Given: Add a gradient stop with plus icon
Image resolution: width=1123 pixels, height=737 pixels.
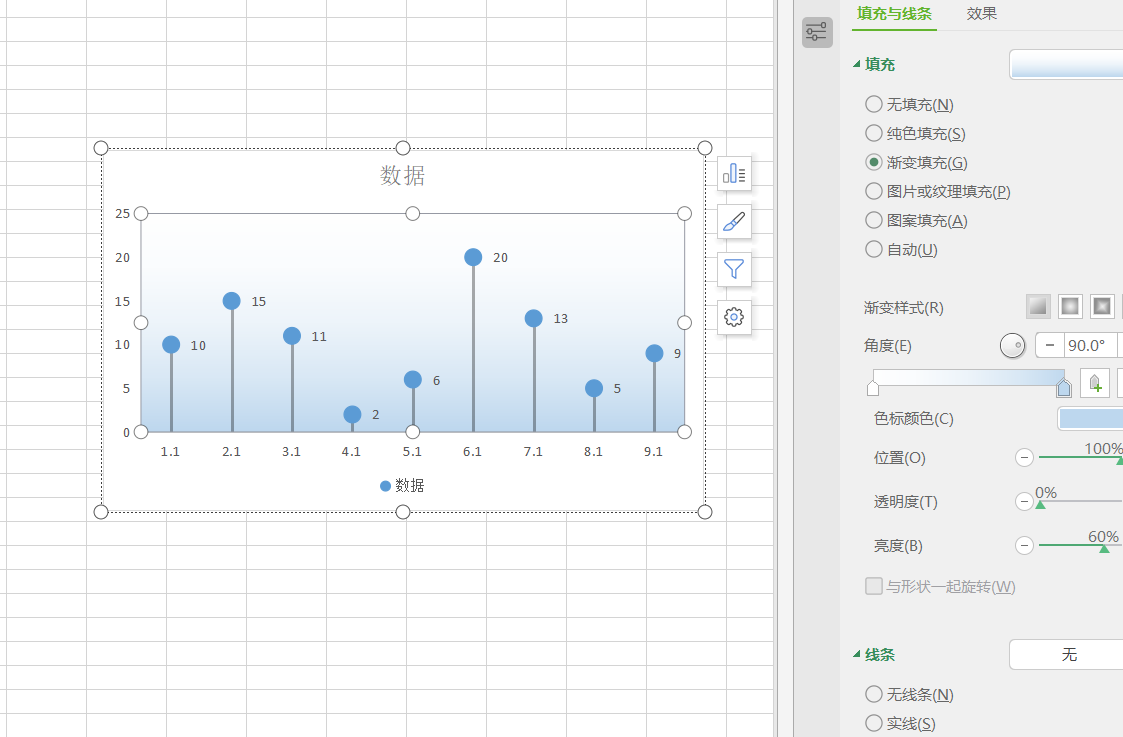Looking at the screenshot, I should (1095, 383).
